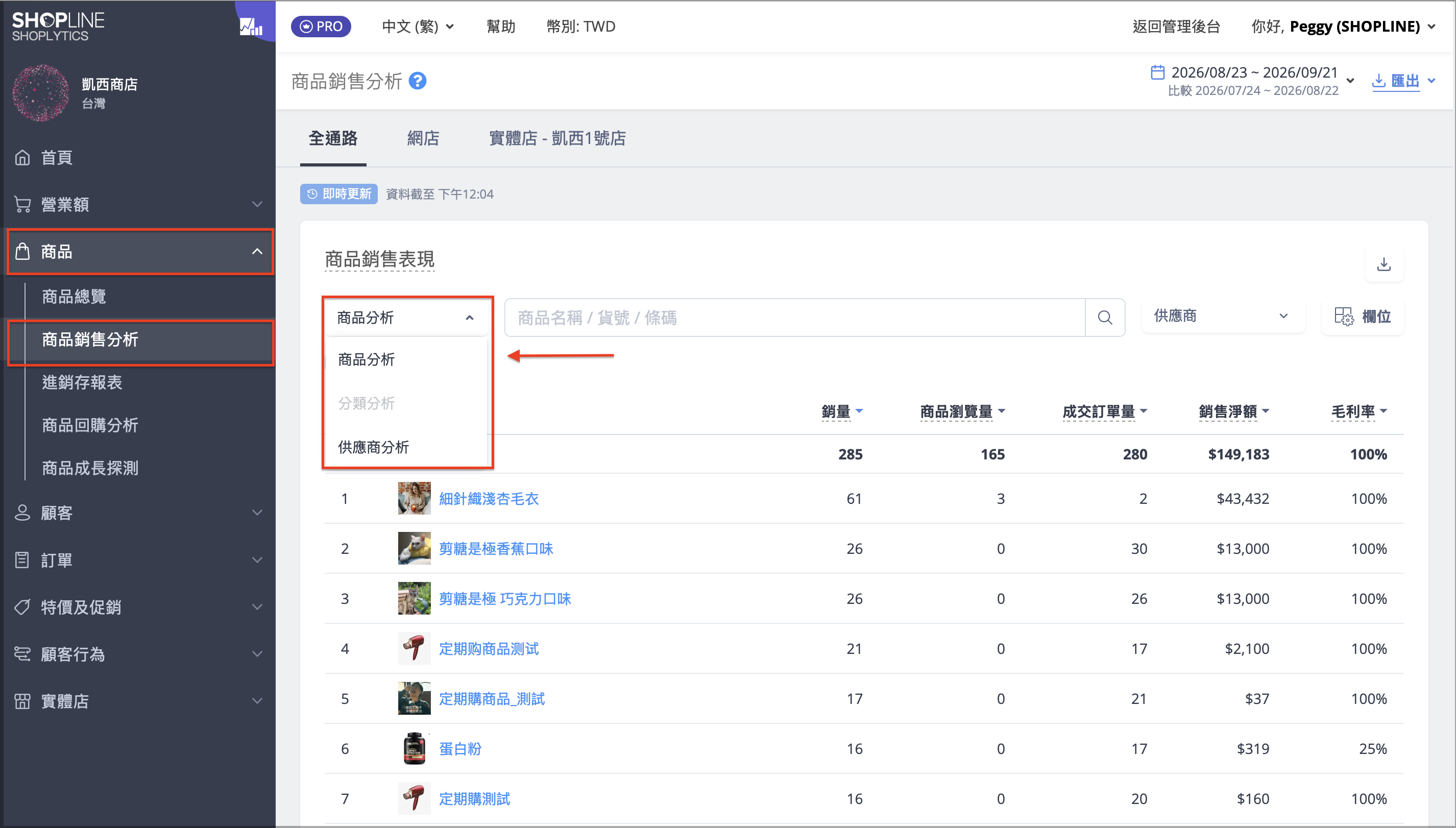Sort by 成交訂單量 column header
The width and height of the screenshot is (1456, 828).
click(1105, 411)
